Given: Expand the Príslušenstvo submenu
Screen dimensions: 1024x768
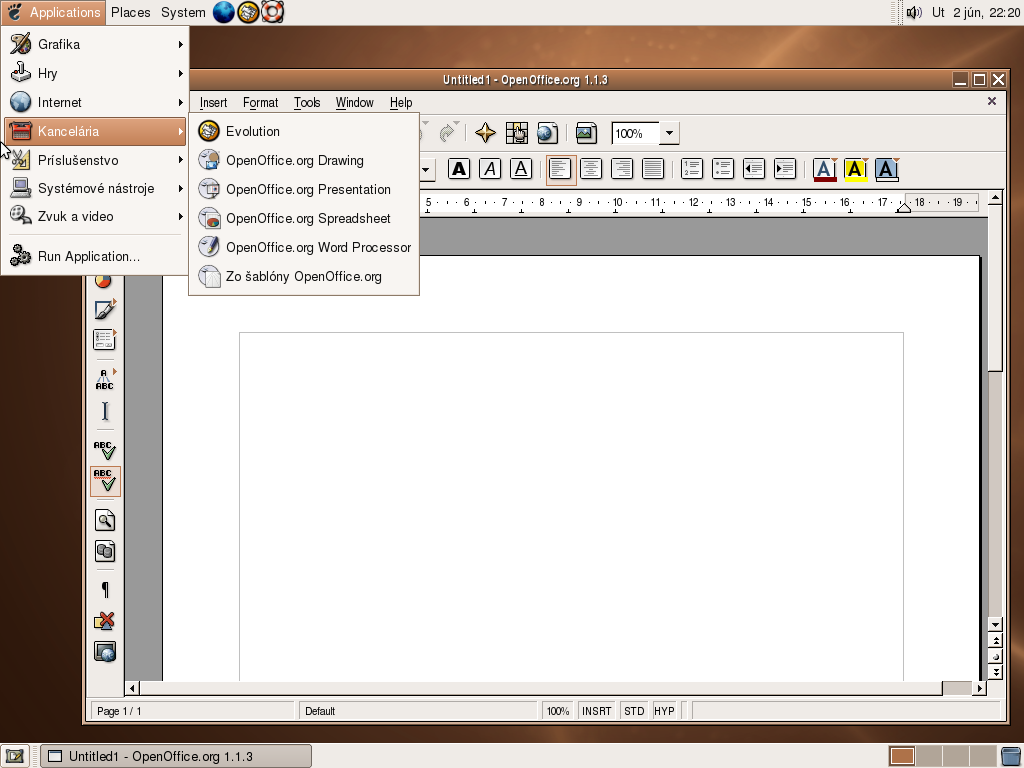Looking at the screenshot, I should point(95,160).
